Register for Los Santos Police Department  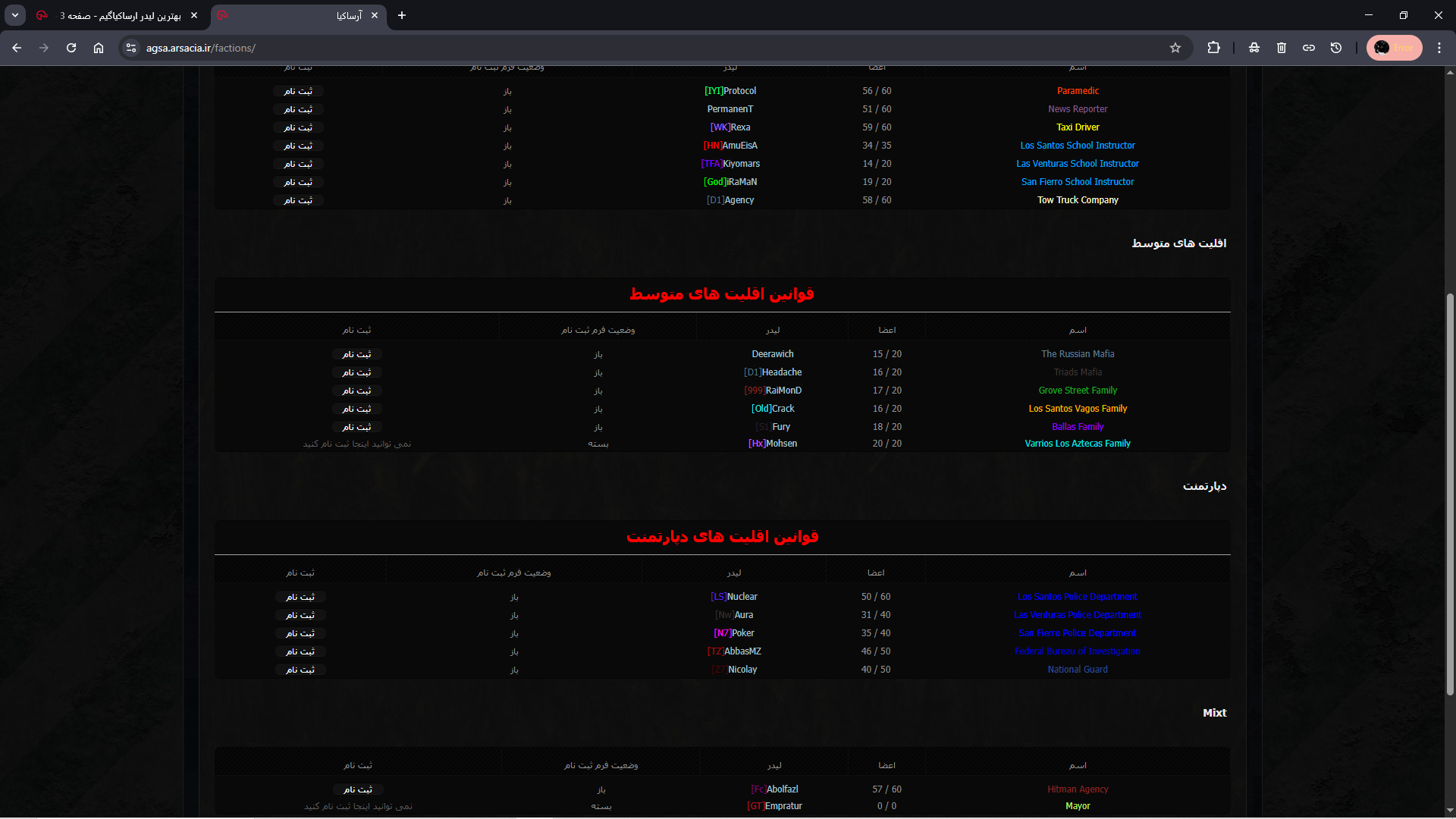pyautogui.click(x=300, y=597)
